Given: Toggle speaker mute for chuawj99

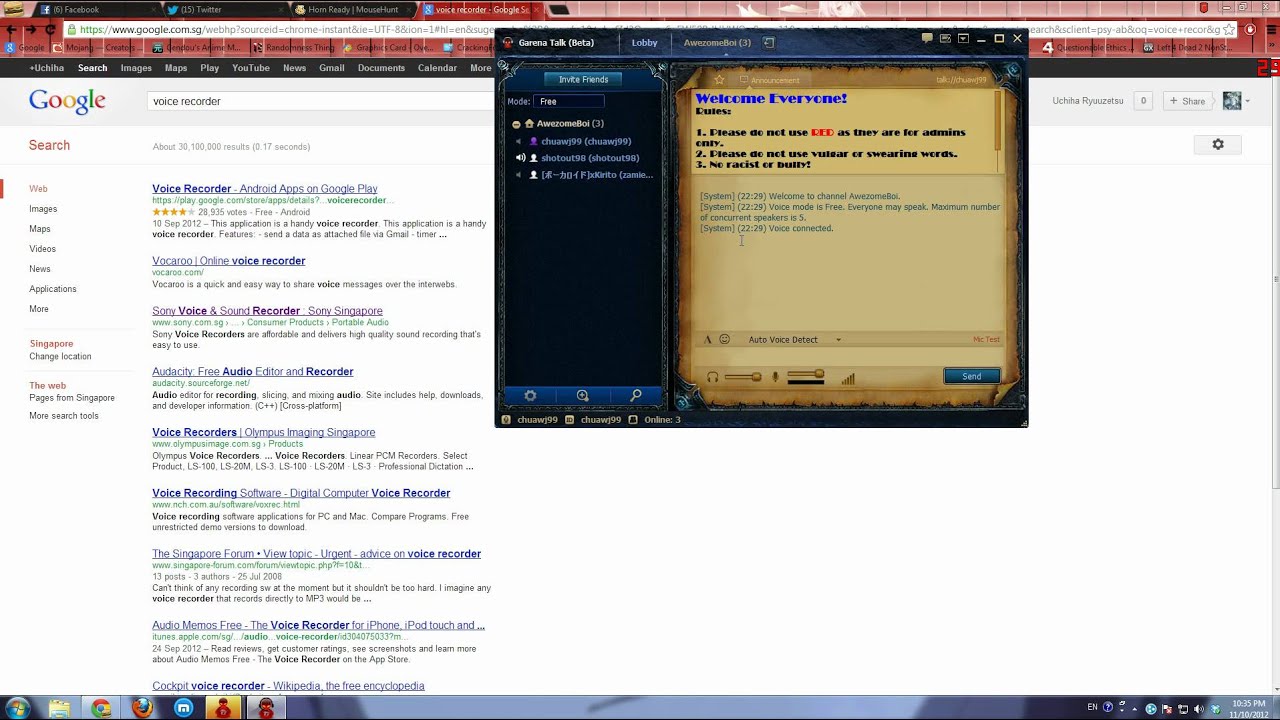Looking at the screenshot, I should [x=519, y=142].
